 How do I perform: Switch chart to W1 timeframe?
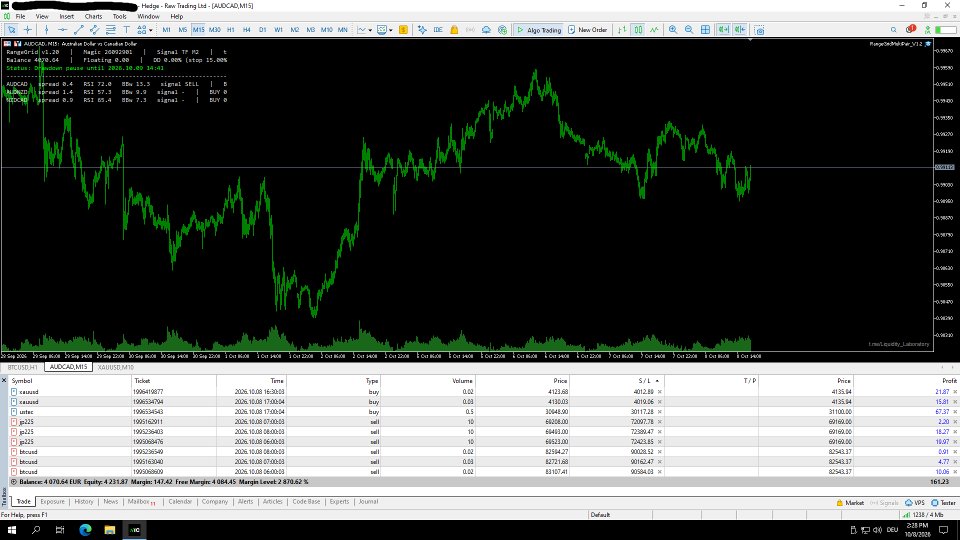[278, 29]
